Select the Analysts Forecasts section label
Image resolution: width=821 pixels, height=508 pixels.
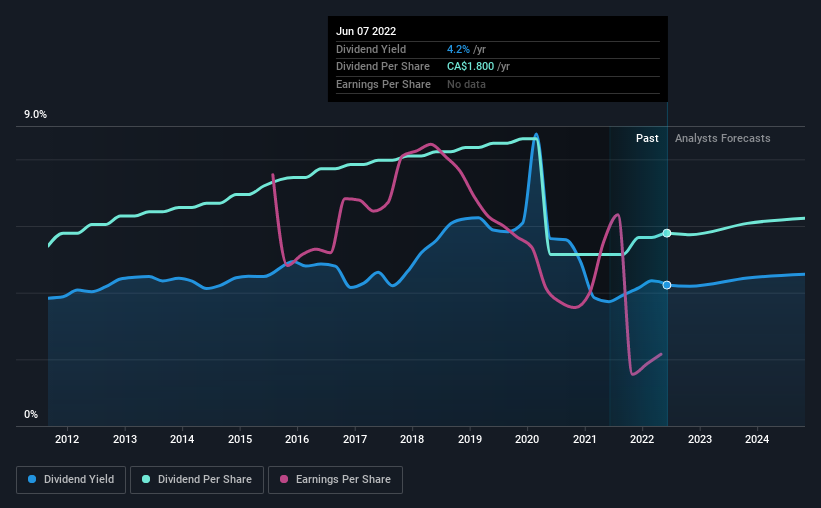[x=723, y=138]
